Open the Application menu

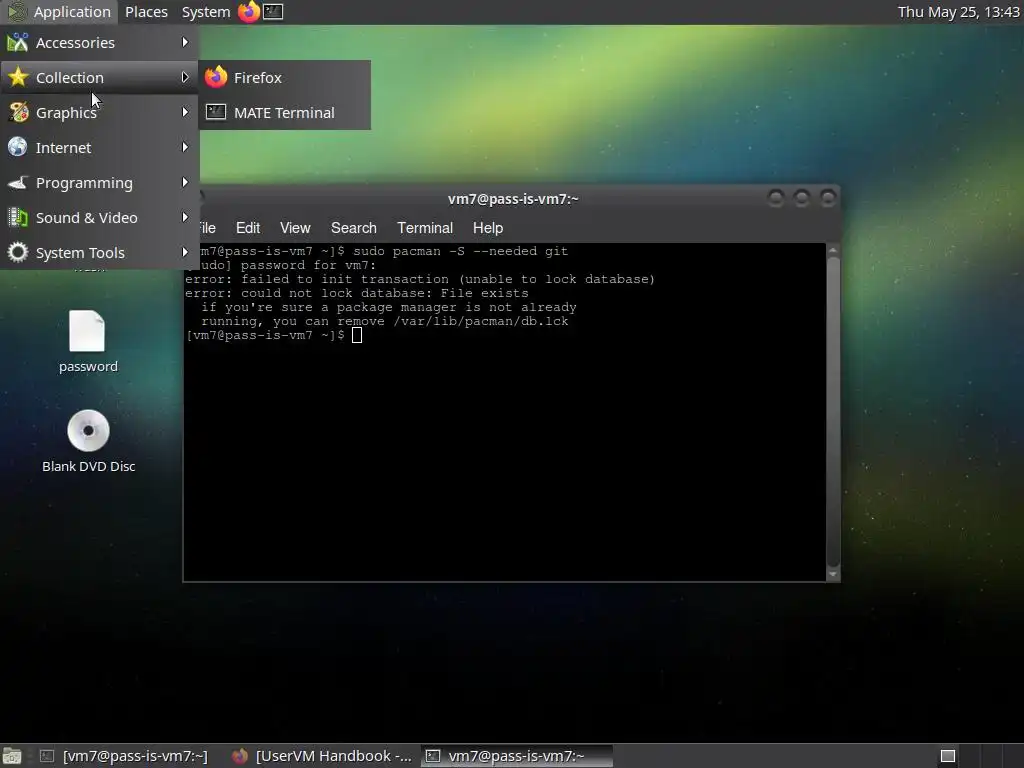[72, 12]
